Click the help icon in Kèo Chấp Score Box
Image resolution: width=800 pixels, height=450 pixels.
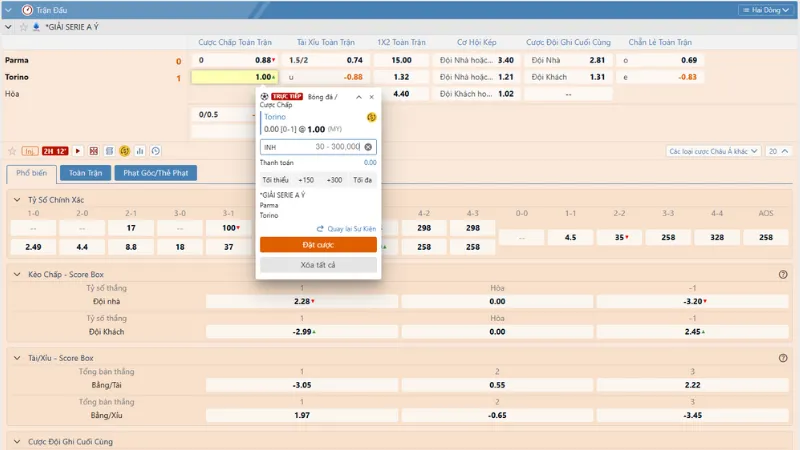(783, 274)
